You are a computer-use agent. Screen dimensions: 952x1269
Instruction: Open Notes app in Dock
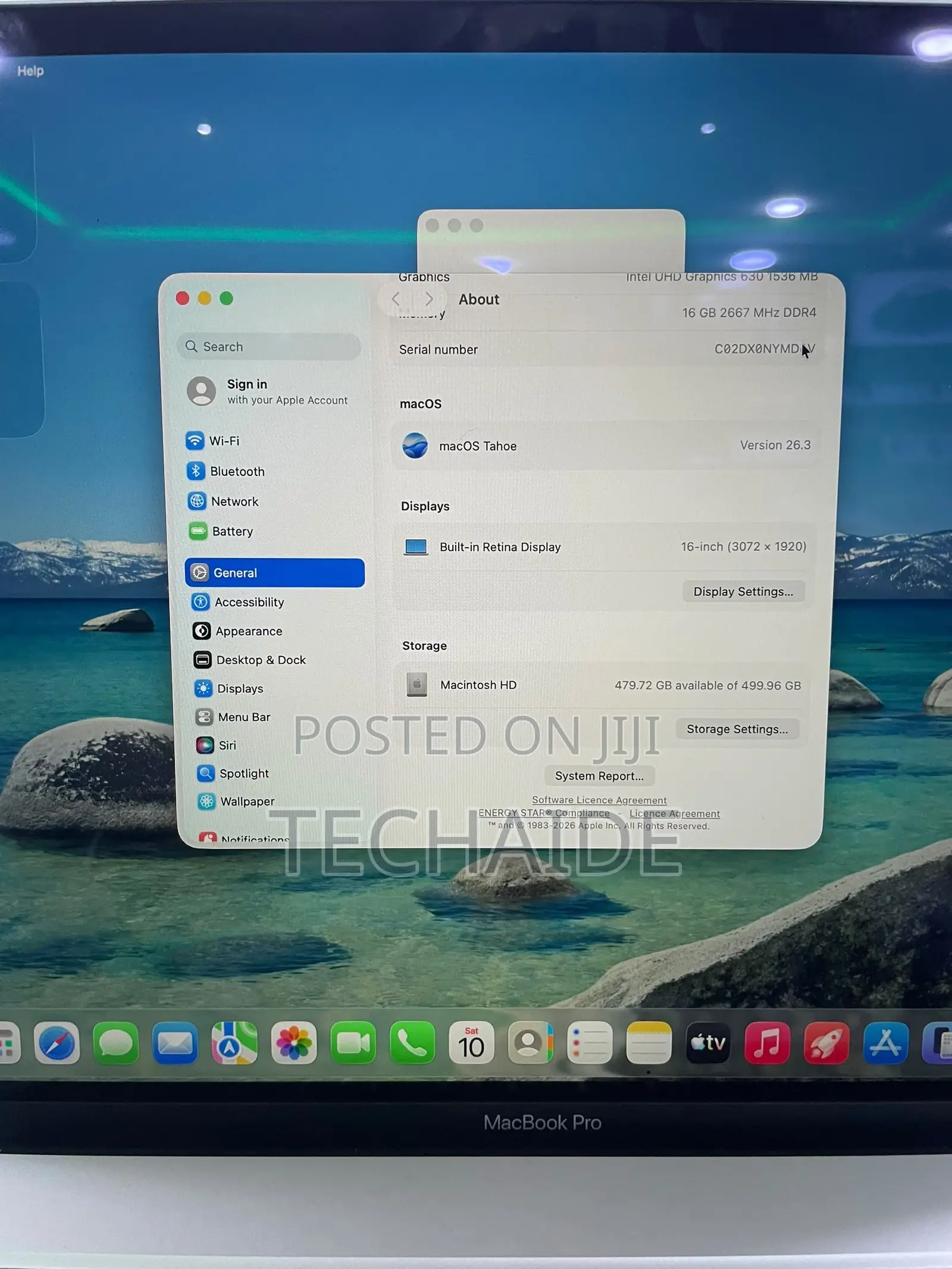point(649,1044)
